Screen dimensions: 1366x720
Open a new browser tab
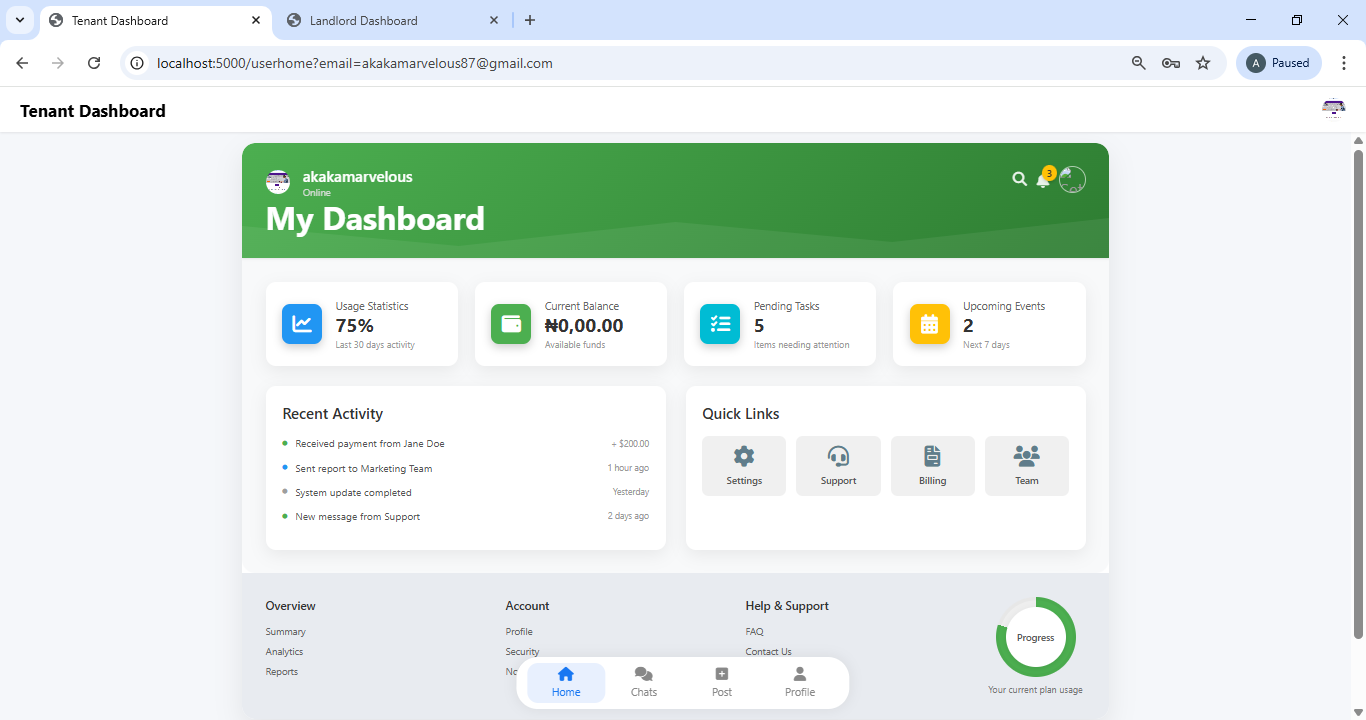click(530, 20)
